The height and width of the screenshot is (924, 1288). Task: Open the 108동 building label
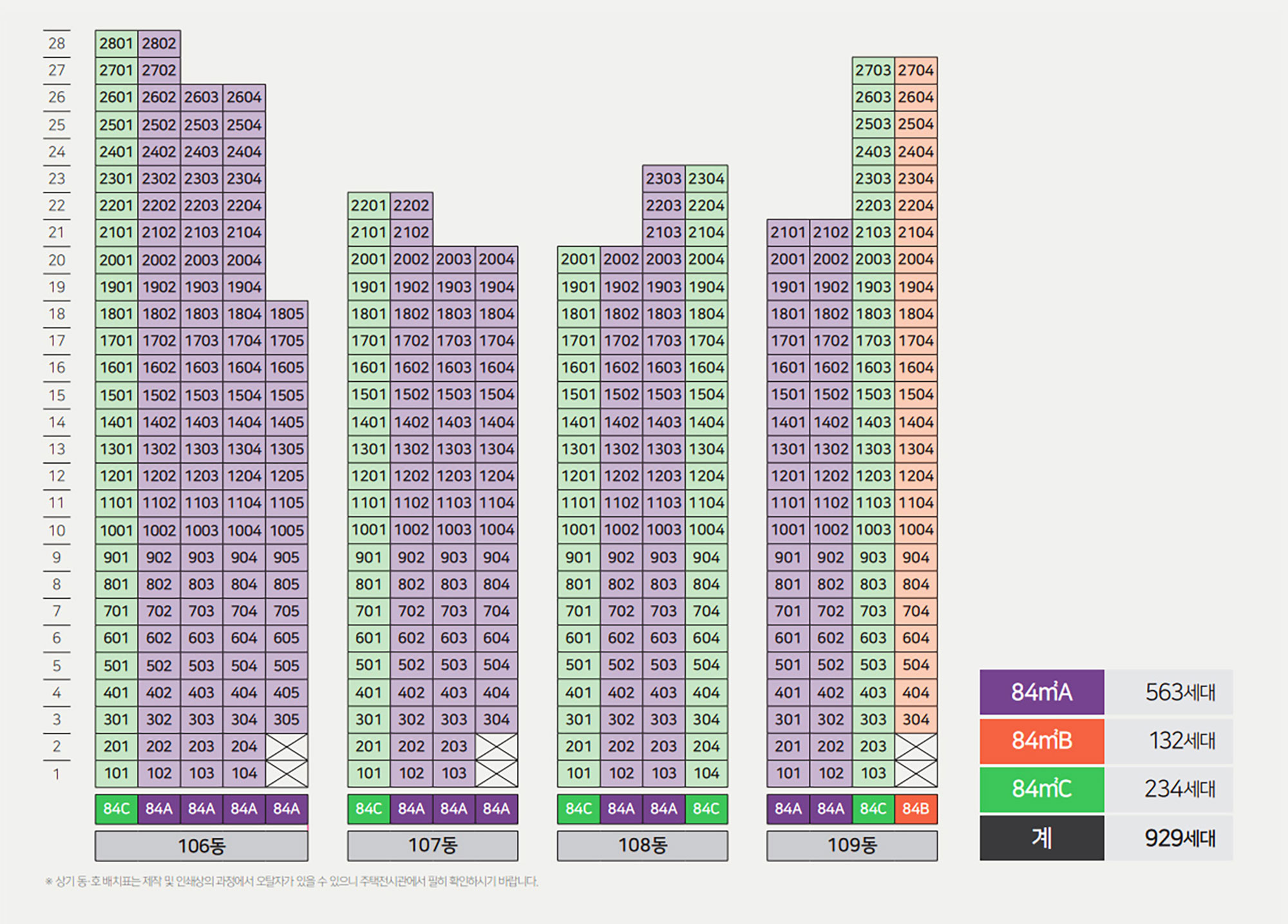point(643,845)
